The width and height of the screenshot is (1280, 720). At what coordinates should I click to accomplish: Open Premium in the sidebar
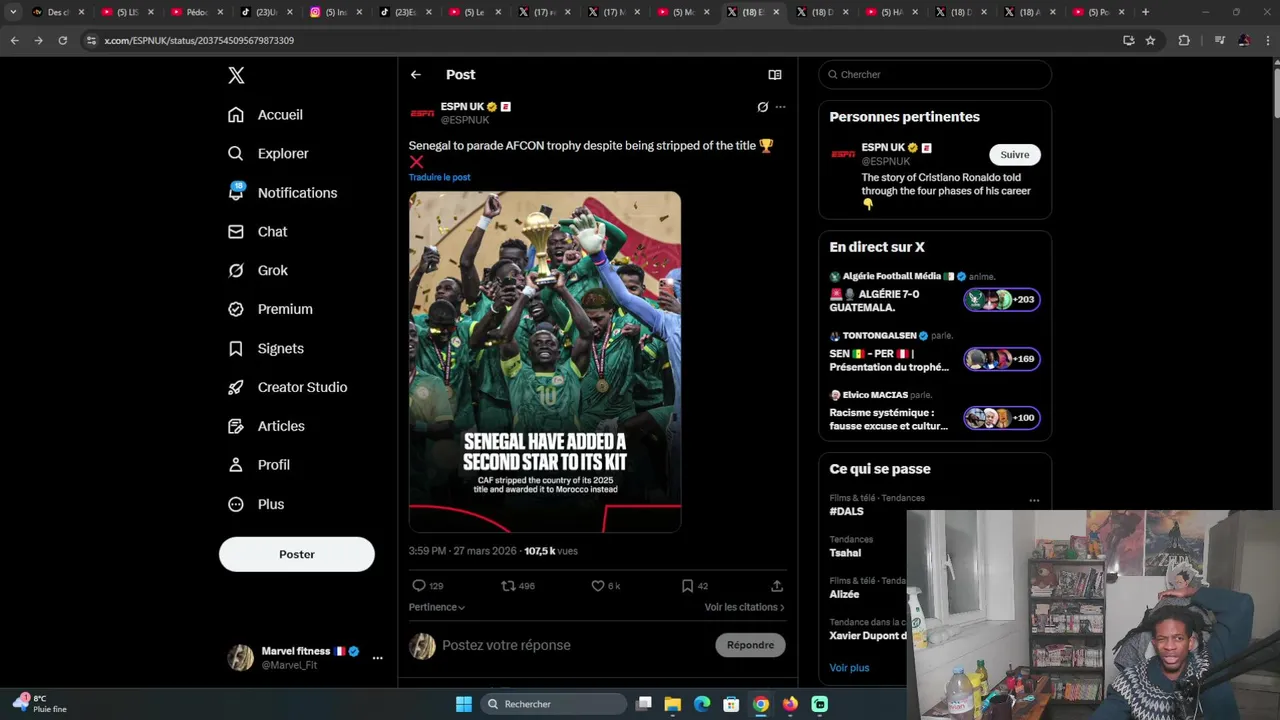[x=270, y=310]
